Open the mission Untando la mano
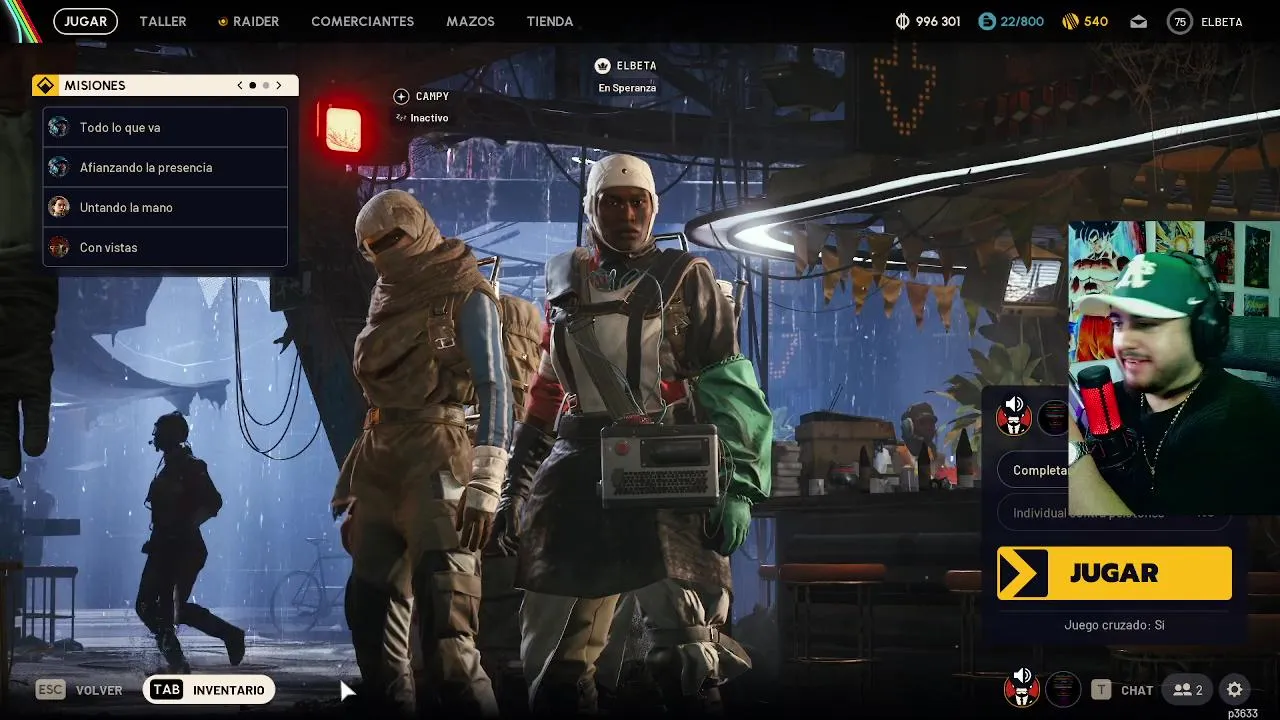The width and height of the screenshot is (1280, 720). click(x=165, y=207)
